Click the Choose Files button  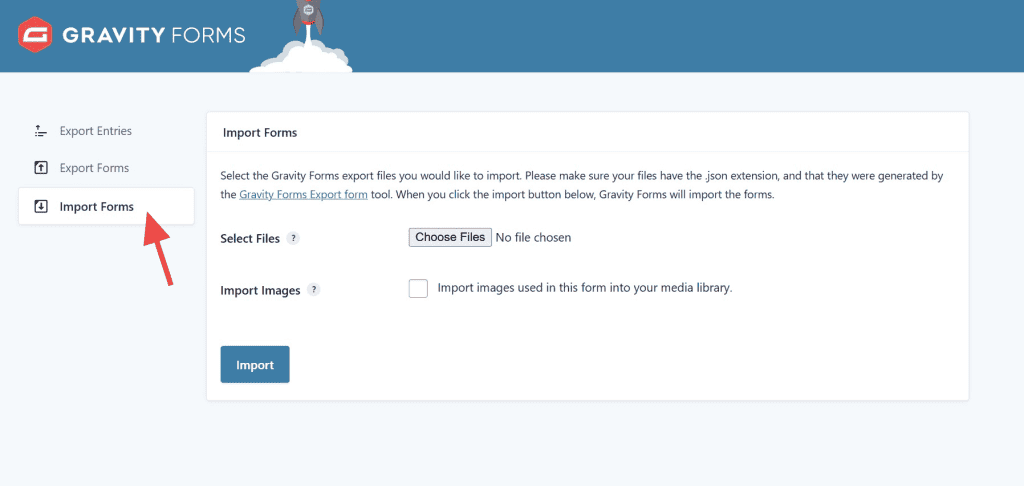(x=450, y=237)
